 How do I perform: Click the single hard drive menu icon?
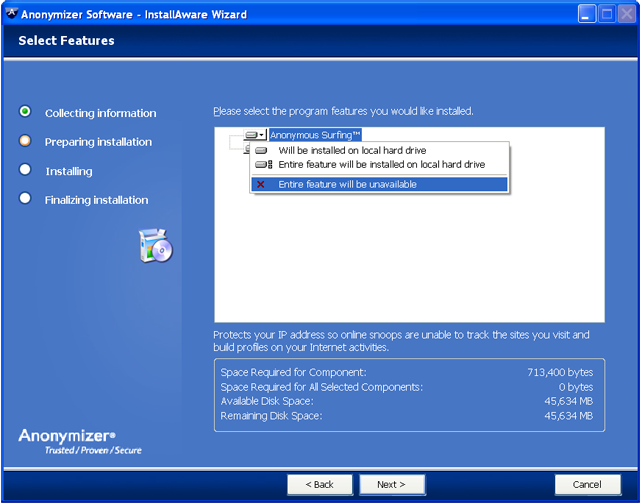point(262,151)
